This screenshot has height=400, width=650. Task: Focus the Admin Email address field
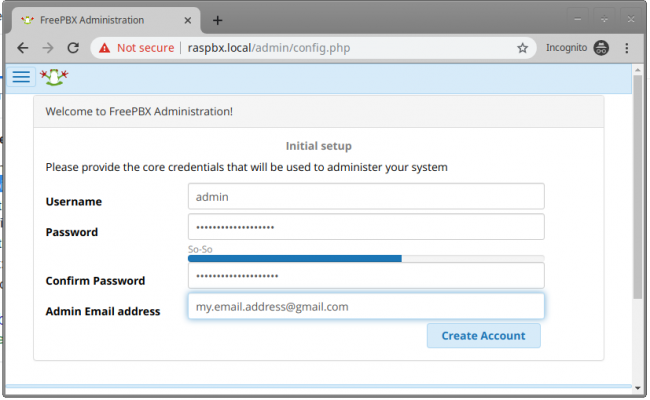366,306
